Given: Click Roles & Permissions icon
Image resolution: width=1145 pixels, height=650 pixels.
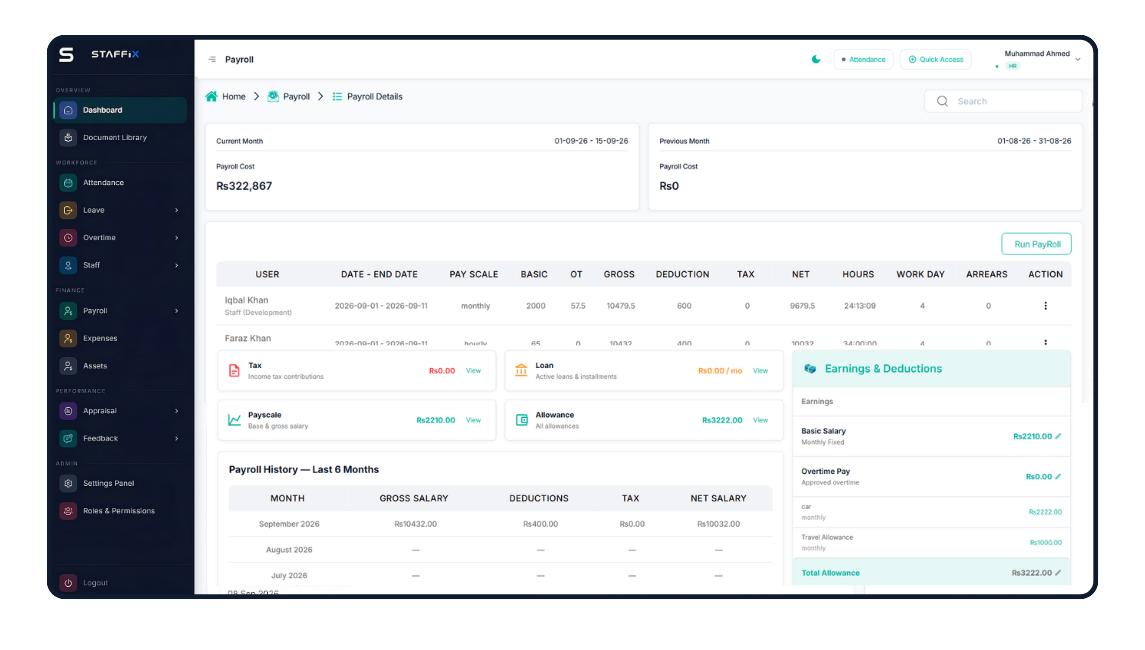Looking at the screenshot, I should (68, 511).
